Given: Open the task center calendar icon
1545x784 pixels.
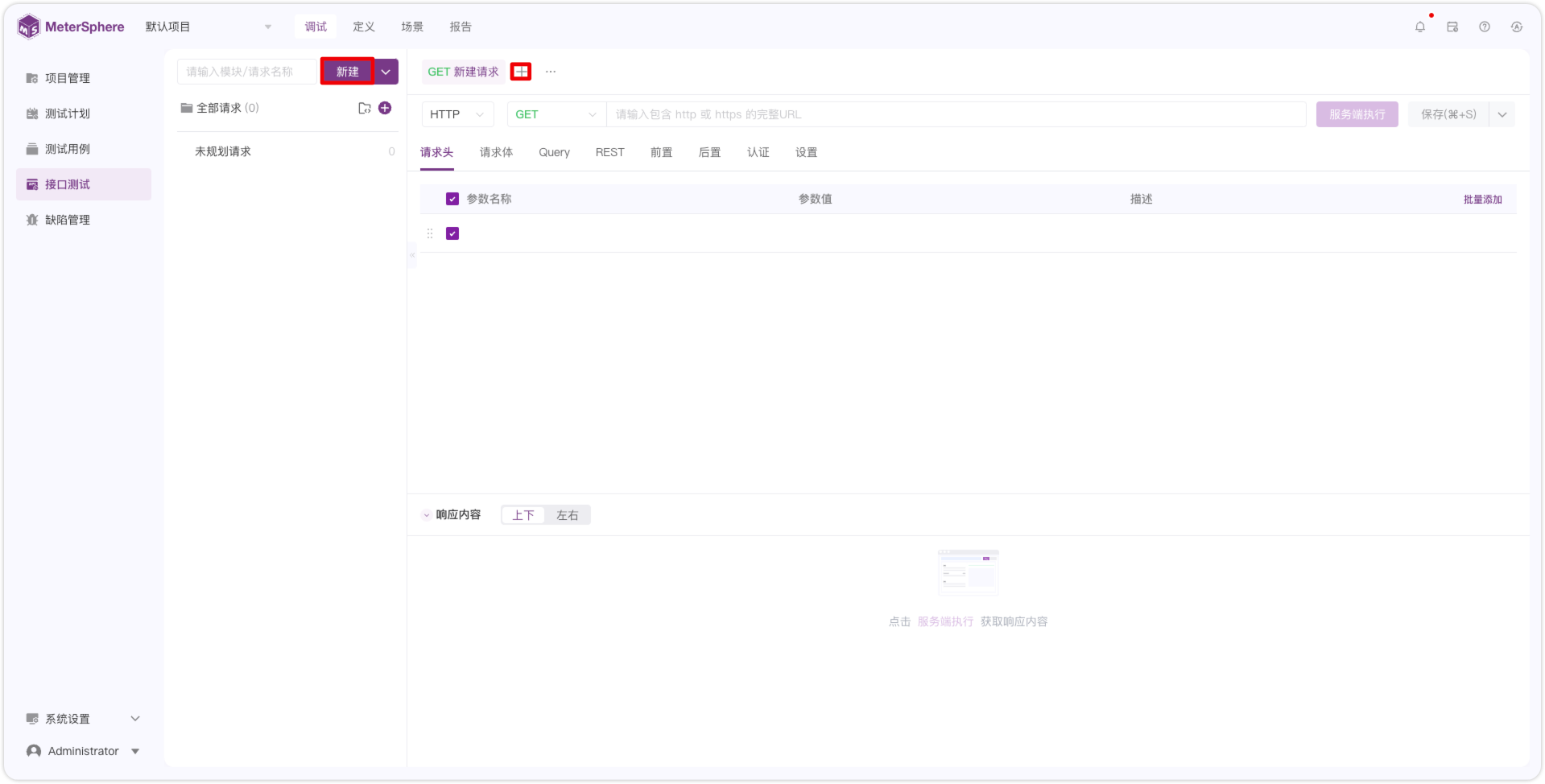Looking at the screenshot, I should (1452, 27).
